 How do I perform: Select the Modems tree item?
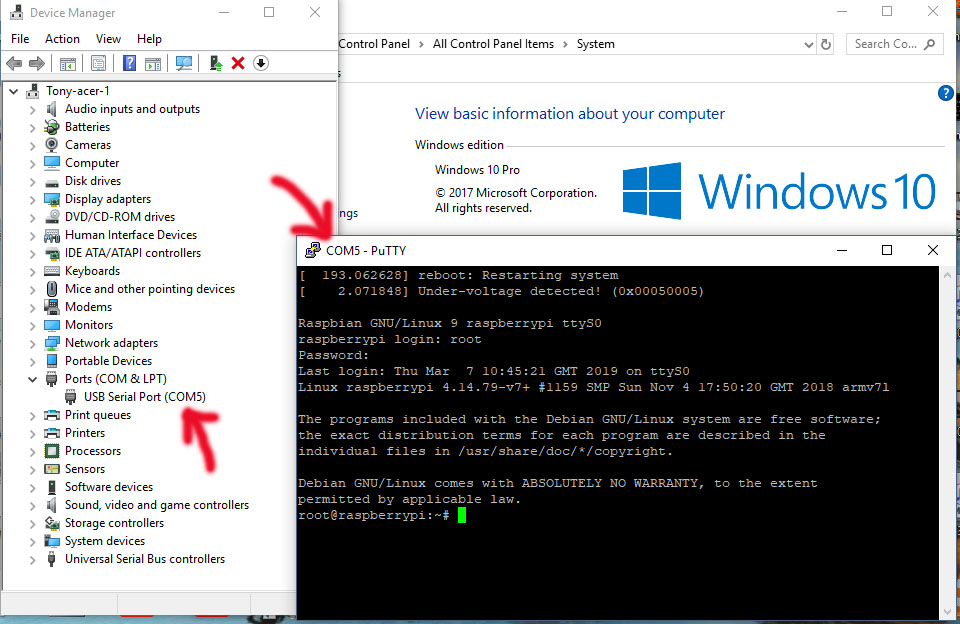pos(89,307)
